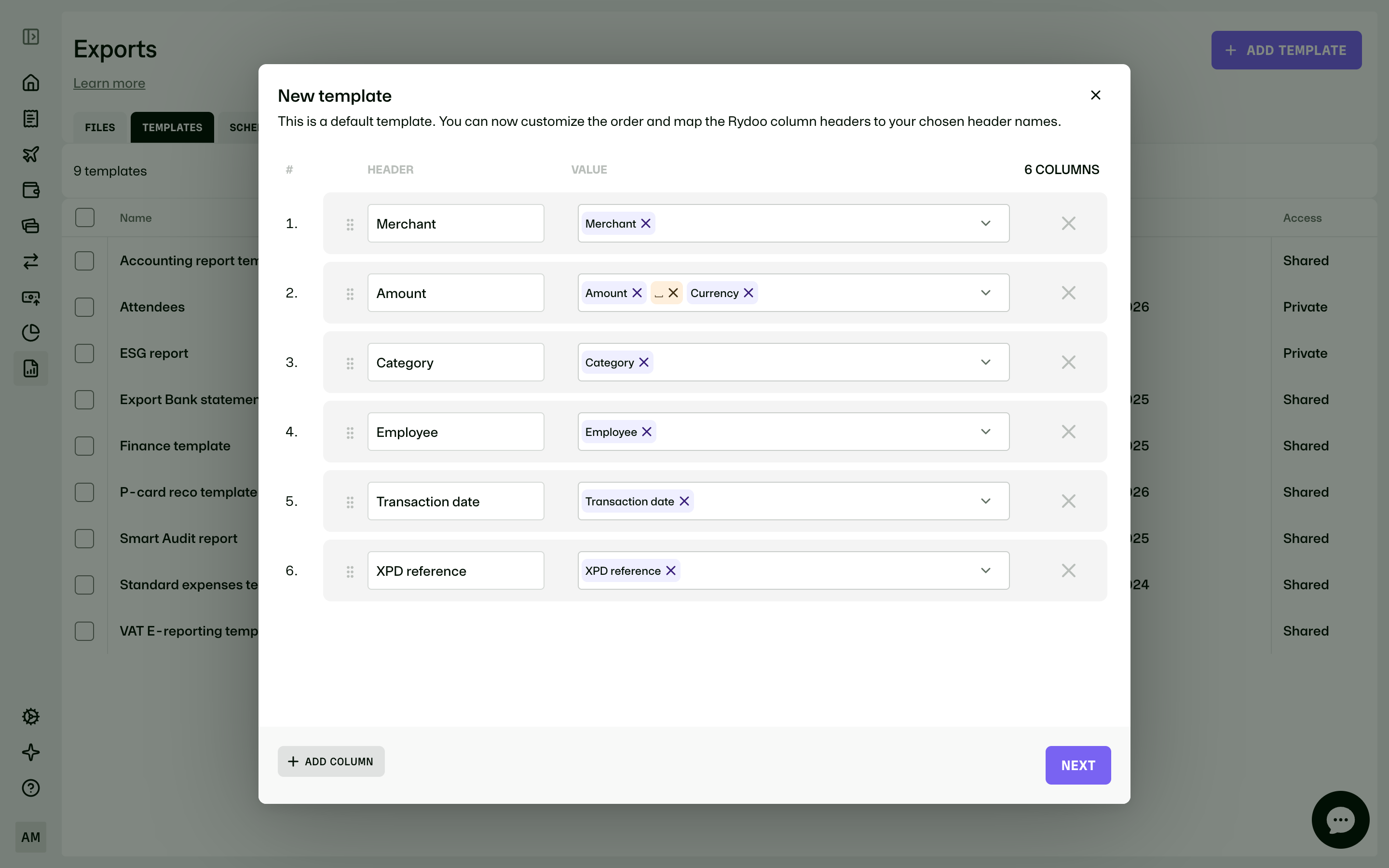Open the chat support bubble

click(1340, 819)
